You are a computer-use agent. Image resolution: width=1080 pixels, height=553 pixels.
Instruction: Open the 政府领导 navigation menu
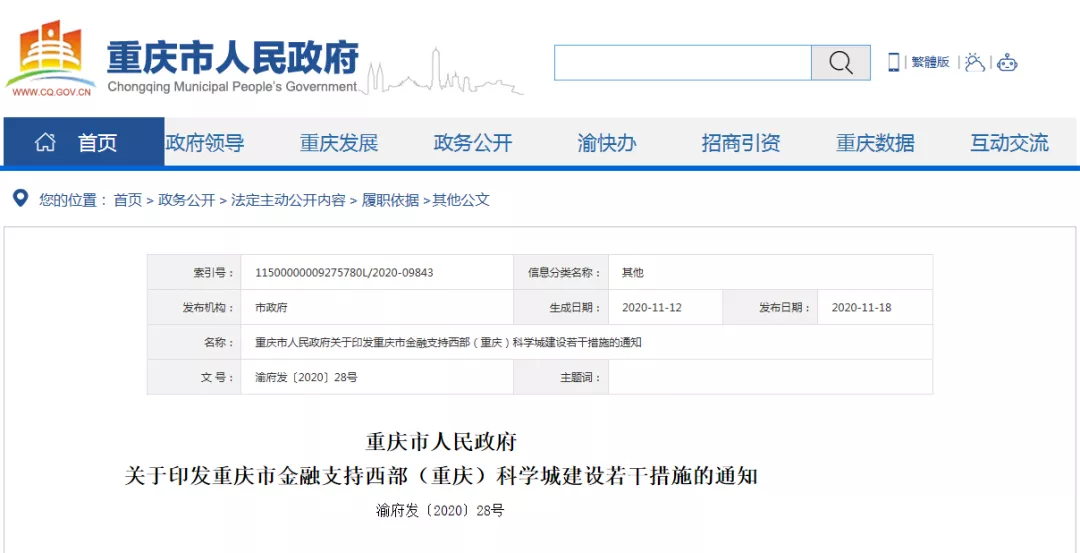point(205,143)
